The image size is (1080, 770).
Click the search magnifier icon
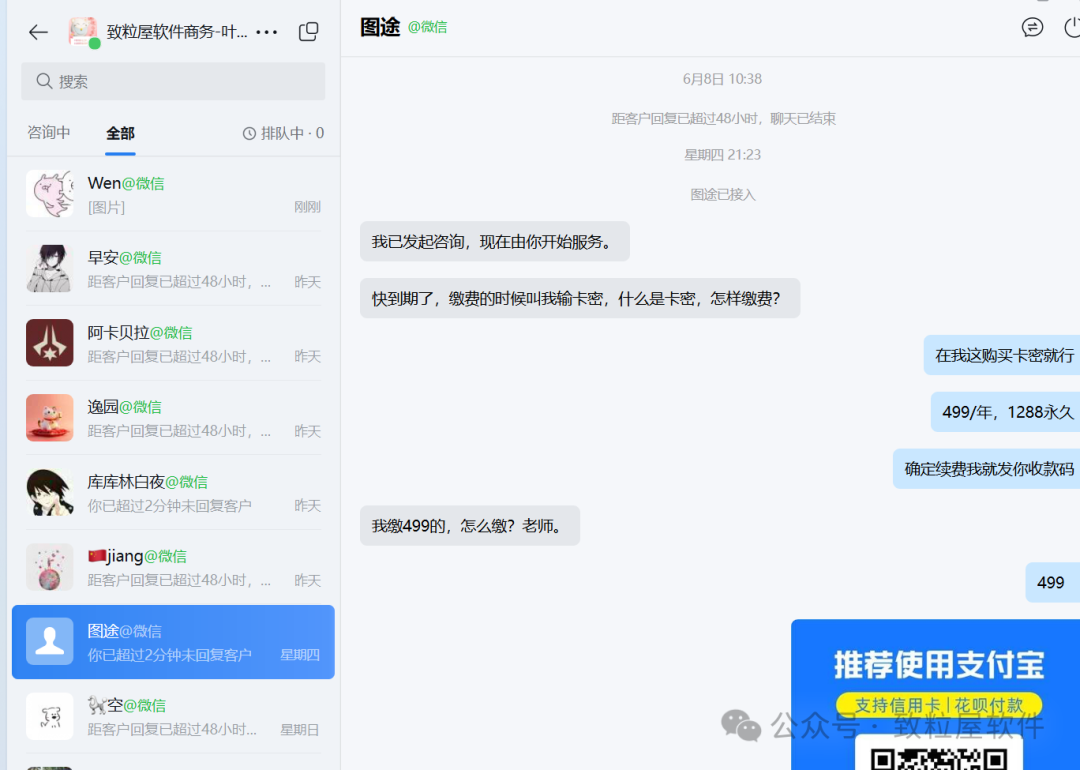coord(44,81)
